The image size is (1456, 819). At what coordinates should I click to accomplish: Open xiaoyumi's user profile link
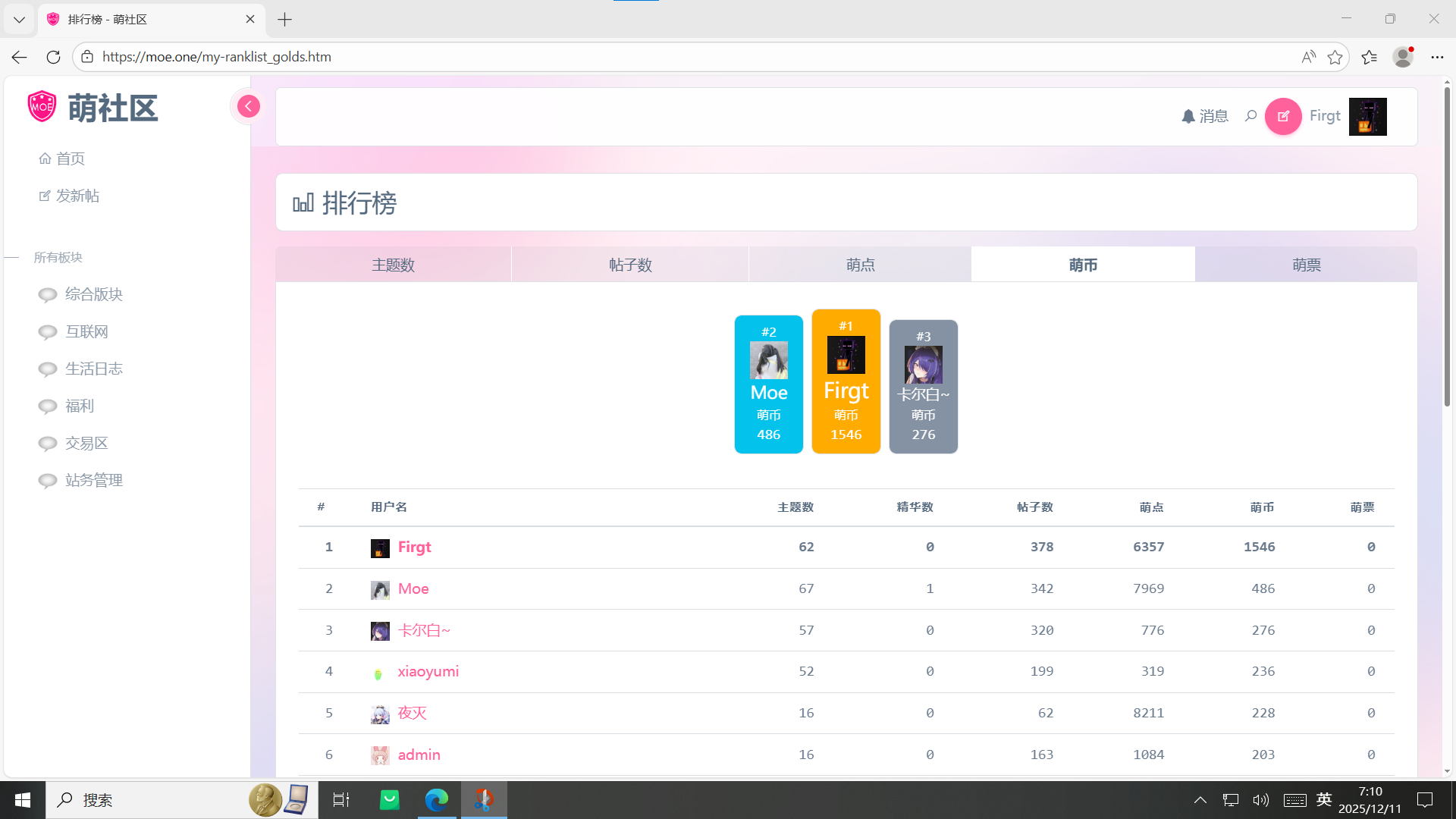pos(428,671)
